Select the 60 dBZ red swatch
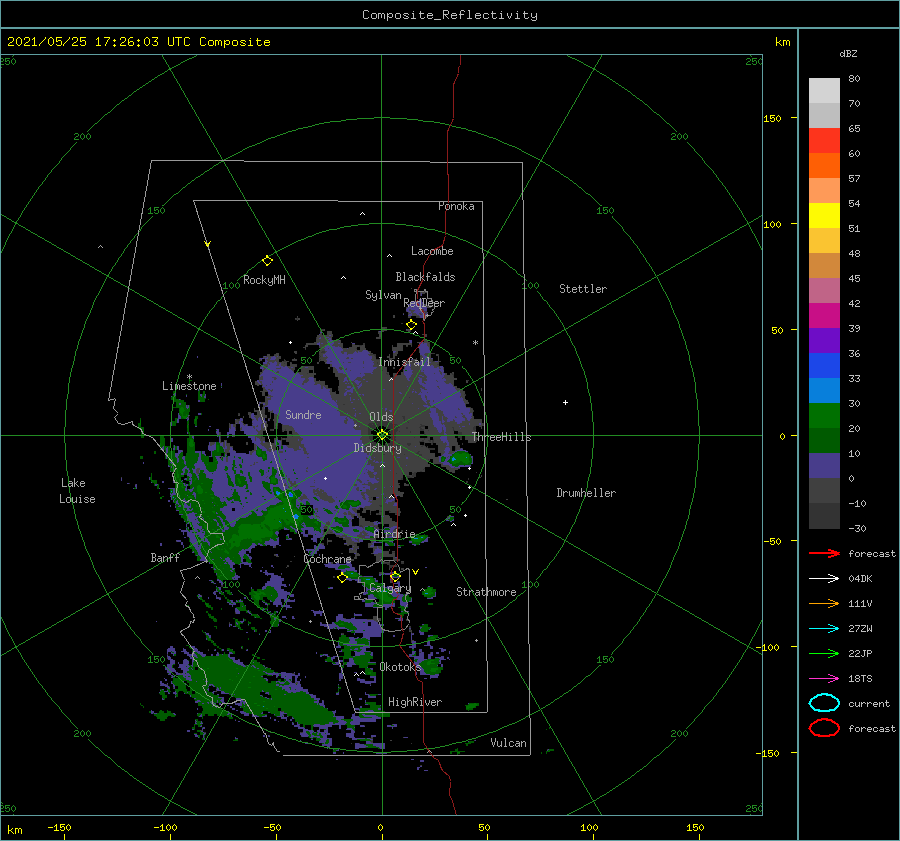The height and width of the screenshot is (841, 900). point(824,140)
